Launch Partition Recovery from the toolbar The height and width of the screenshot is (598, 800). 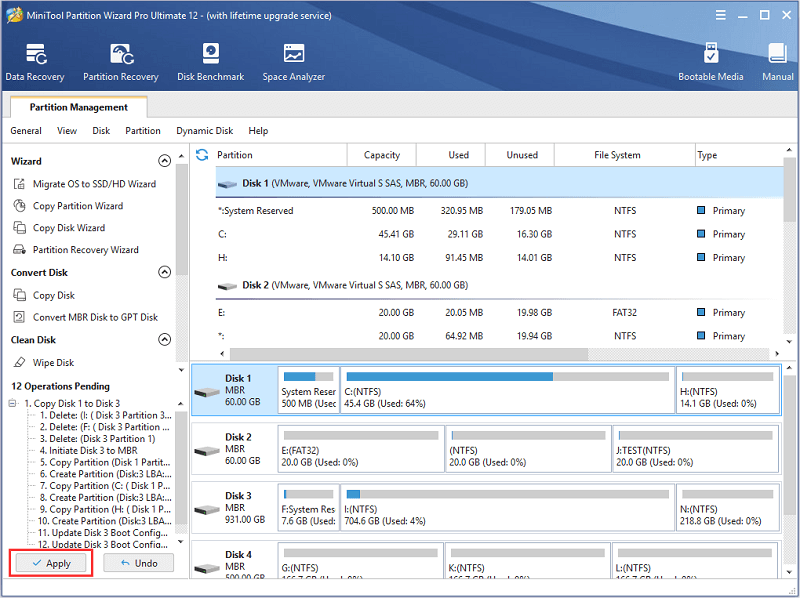pyautogui.click(x=121, y=62)
